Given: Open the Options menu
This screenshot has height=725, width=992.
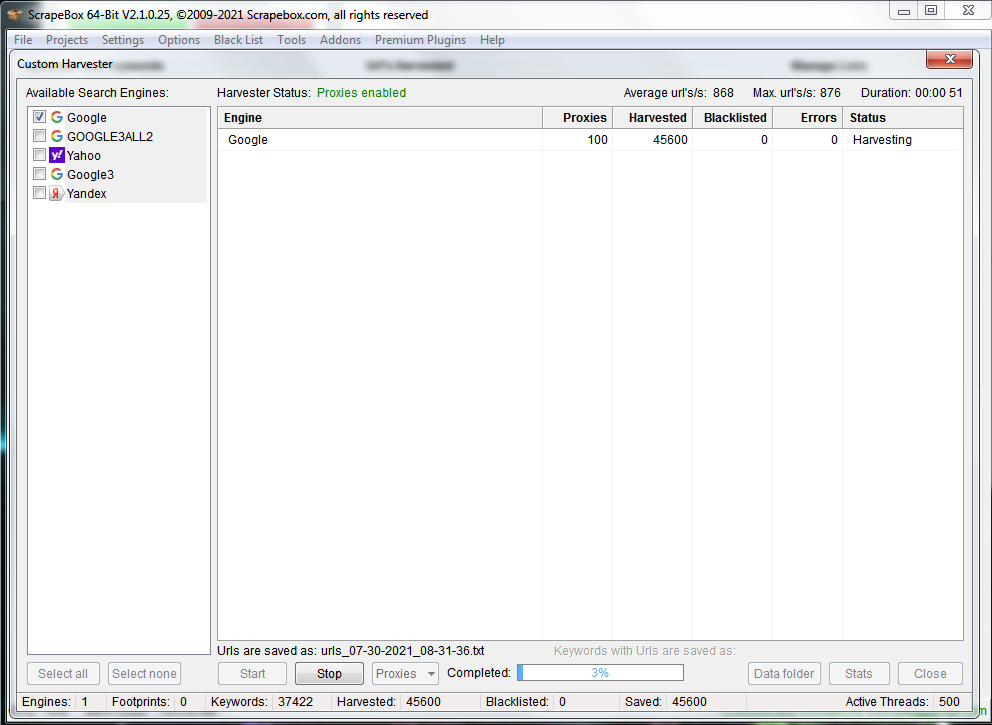Looking at the screenshot, I should 179,40.
